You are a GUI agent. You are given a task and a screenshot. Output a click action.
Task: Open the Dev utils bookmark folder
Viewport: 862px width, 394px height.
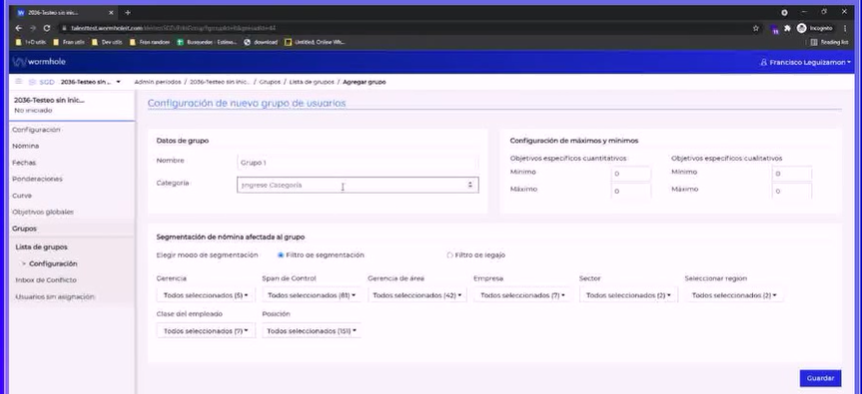point(107,42)
